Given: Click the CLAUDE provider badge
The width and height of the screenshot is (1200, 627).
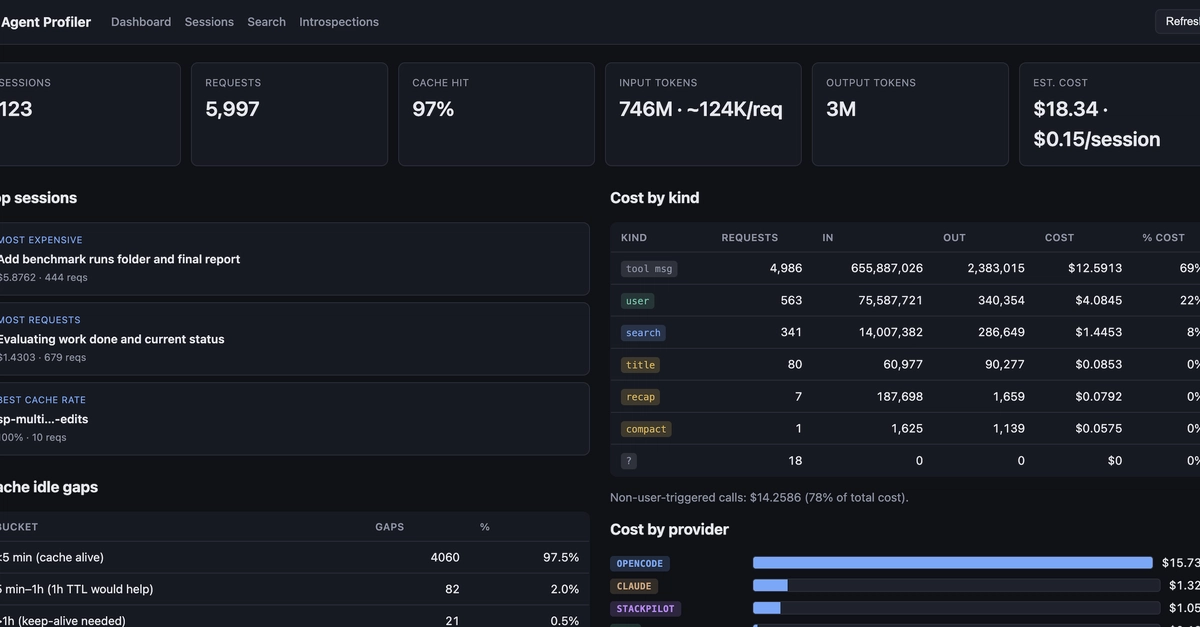Looking at the screenshot, I should click(x=634, y=586).
